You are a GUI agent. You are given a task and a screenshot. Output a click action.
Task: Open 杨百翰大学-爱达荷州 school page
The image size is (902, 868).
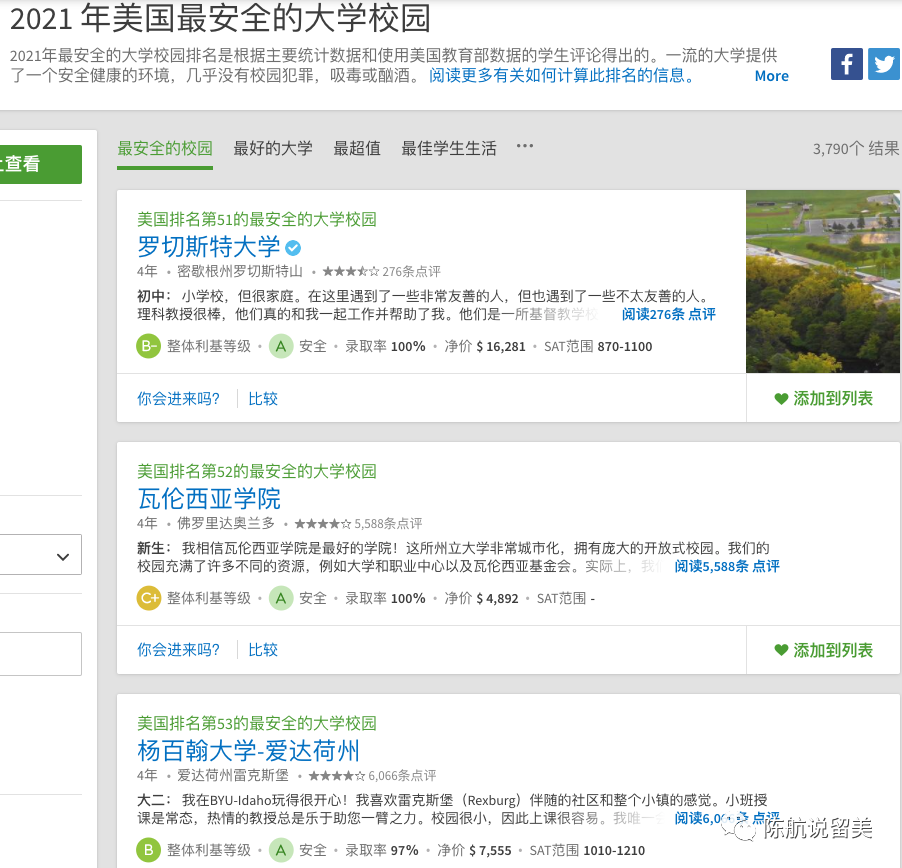click(248, 751)
